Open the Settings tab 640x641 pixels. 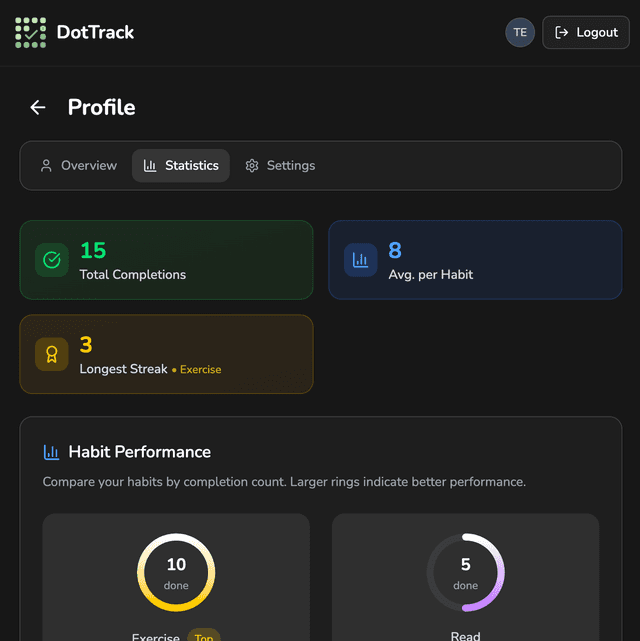pos(280,166)
